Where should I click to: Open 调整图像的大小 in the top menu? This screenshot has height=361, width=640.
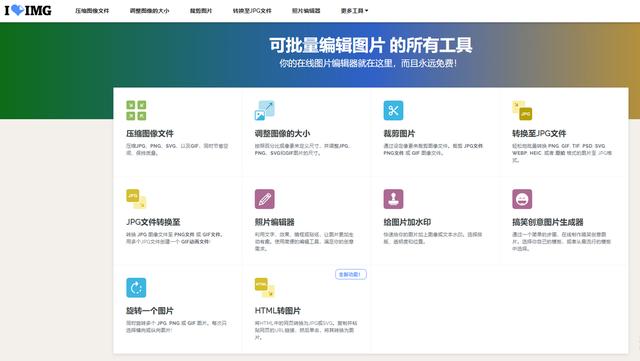coord(149,11)
